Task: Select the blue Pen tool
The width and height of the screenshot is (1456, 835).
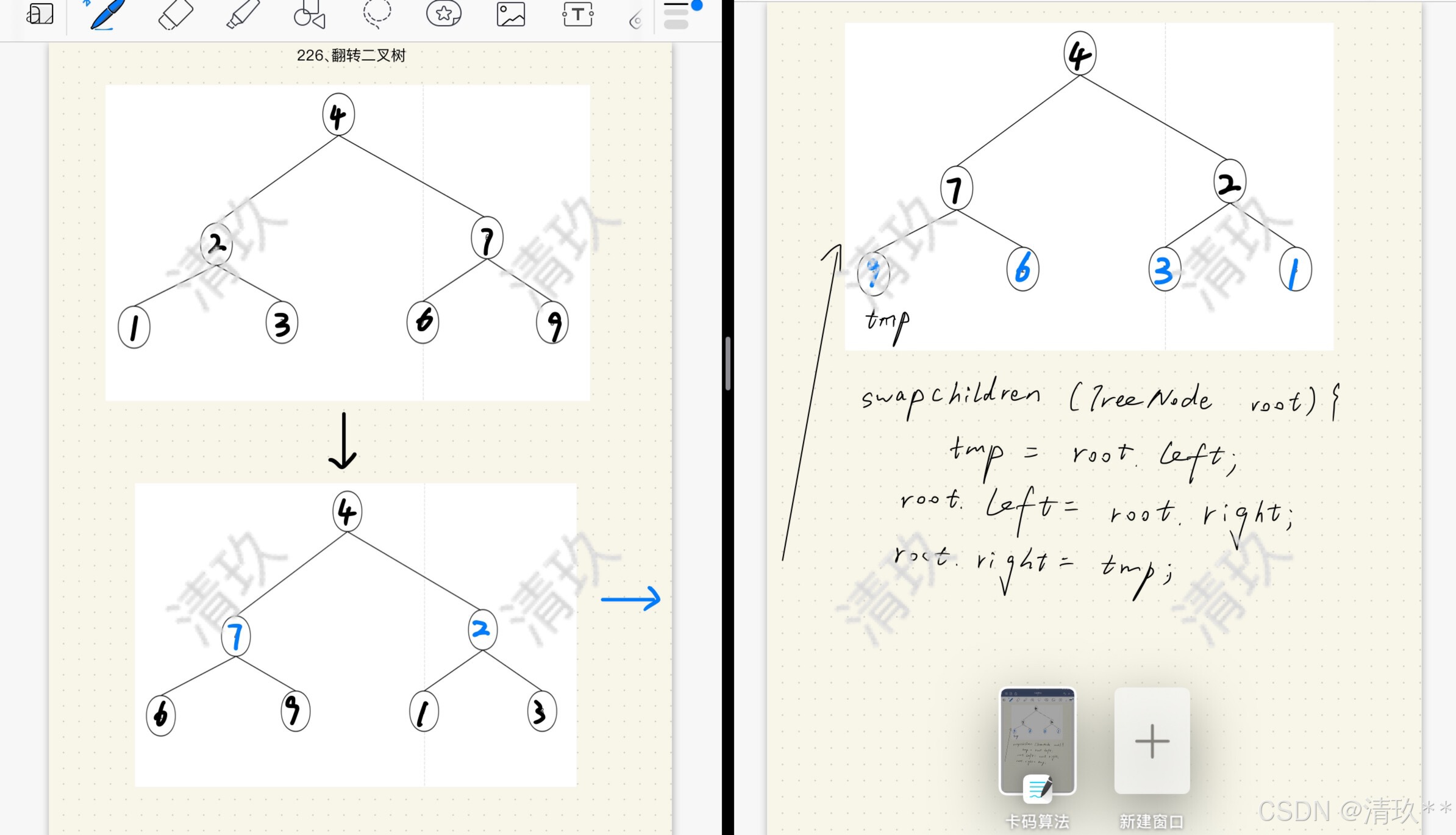Action: pos(107,15)
